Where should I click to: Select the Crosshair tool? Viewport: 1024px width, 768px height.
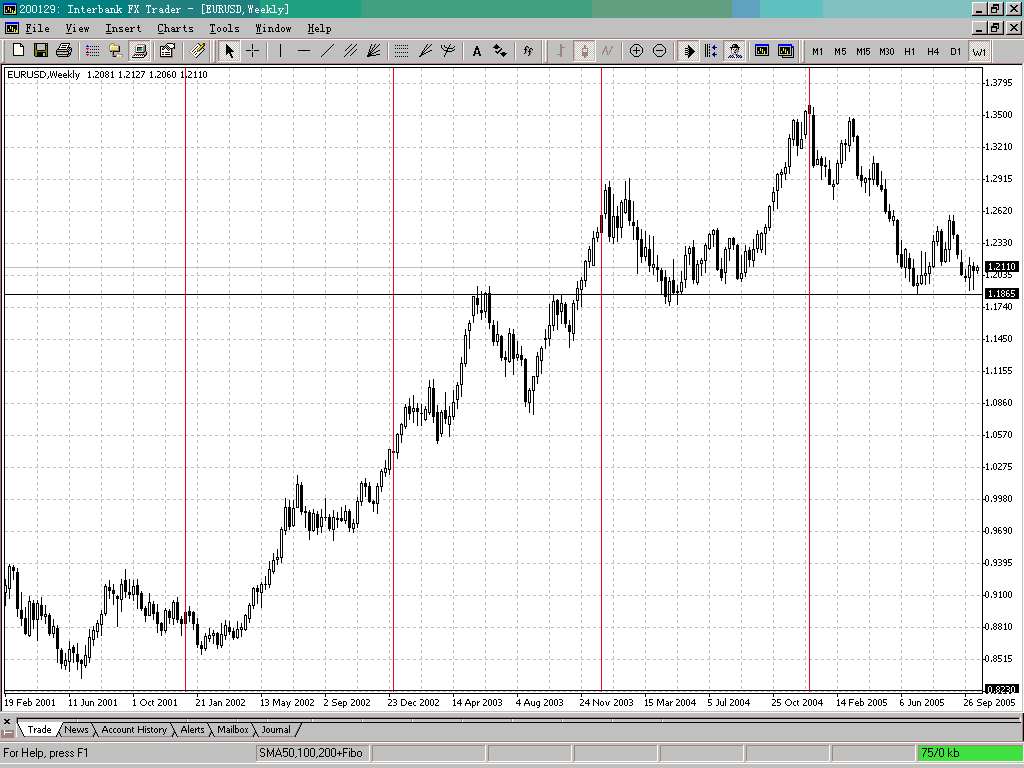(x=252, y=51)
